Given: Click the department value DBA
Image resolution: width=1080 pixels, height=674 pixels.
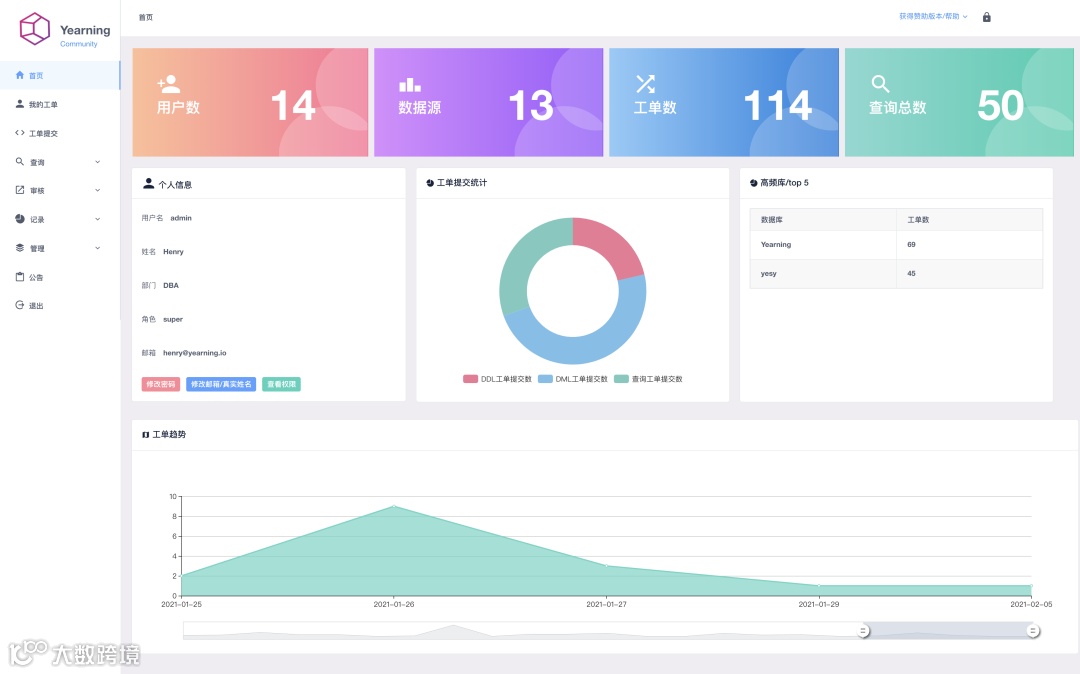Looking at the screenshot, I should (x=171, y=286).
